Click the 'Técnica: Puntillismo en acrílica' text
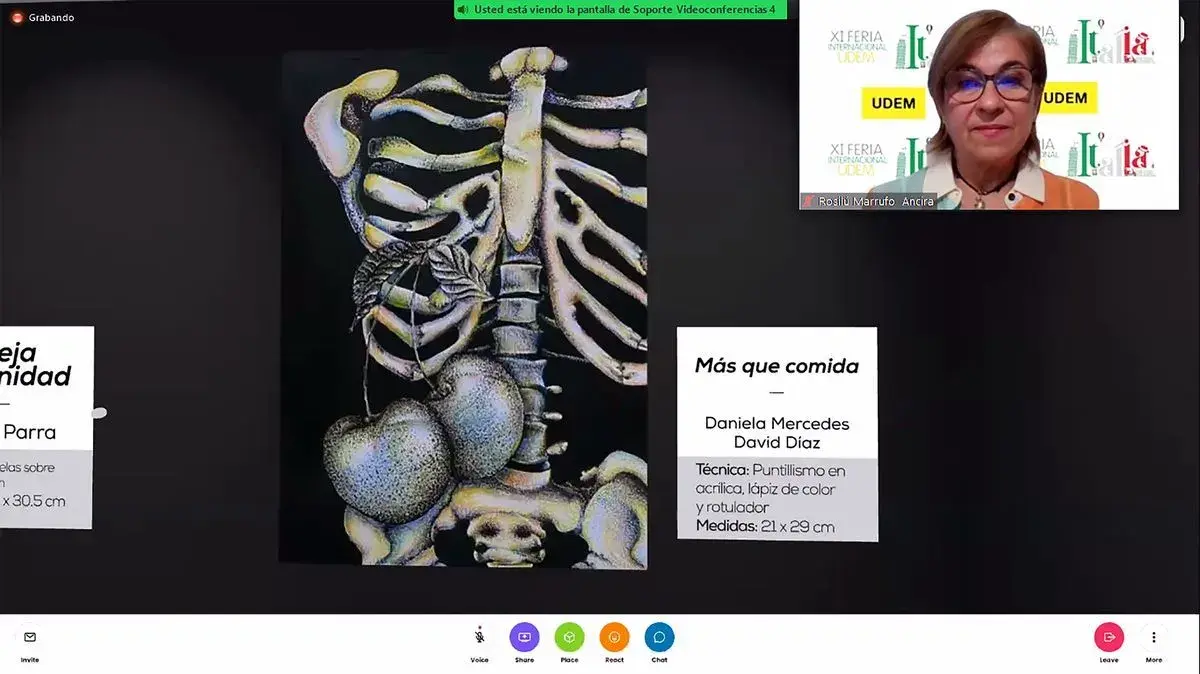1200x674 pixels. coord(771,488)
